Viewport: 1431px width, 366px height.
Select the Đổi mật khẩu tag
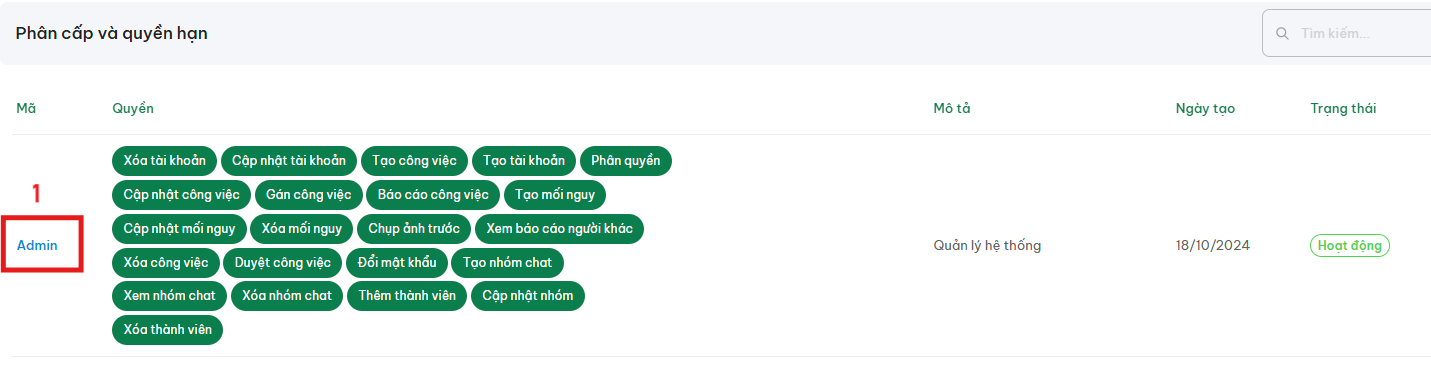(396, 263)
